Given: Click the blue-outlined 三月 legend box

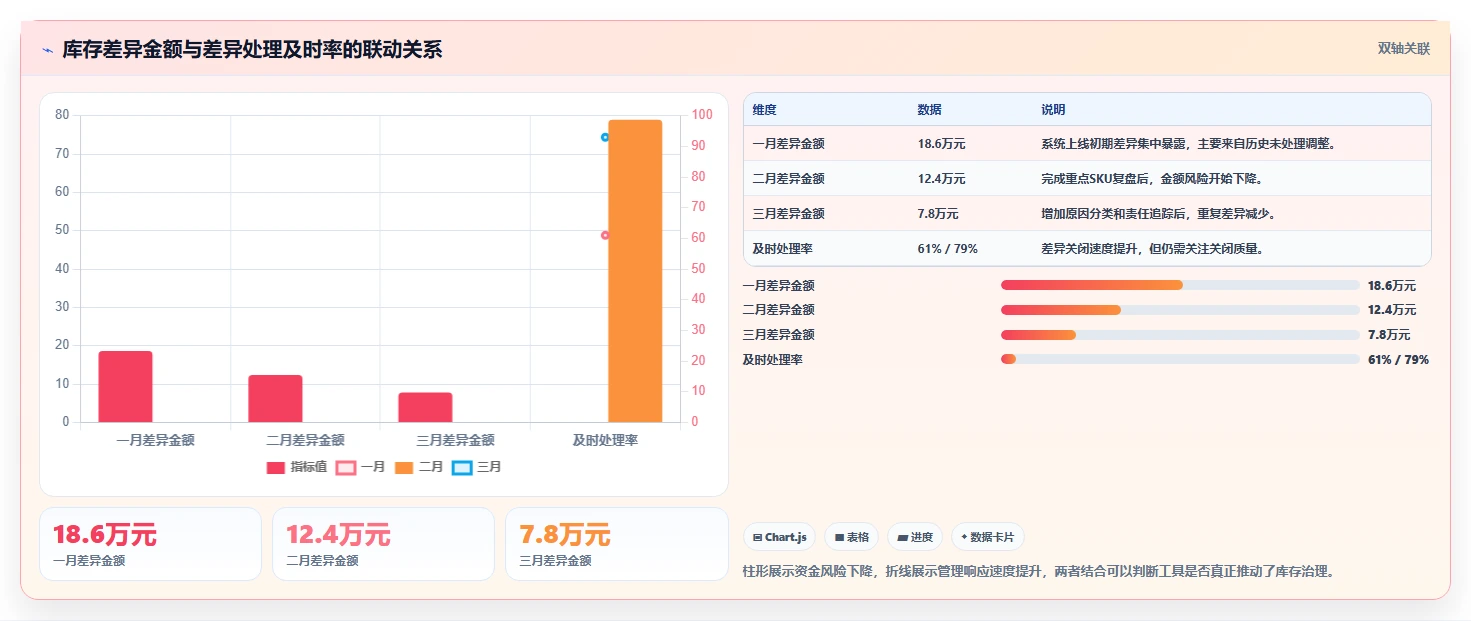Looking at the screenshot, I should click(x=462, y=468).
